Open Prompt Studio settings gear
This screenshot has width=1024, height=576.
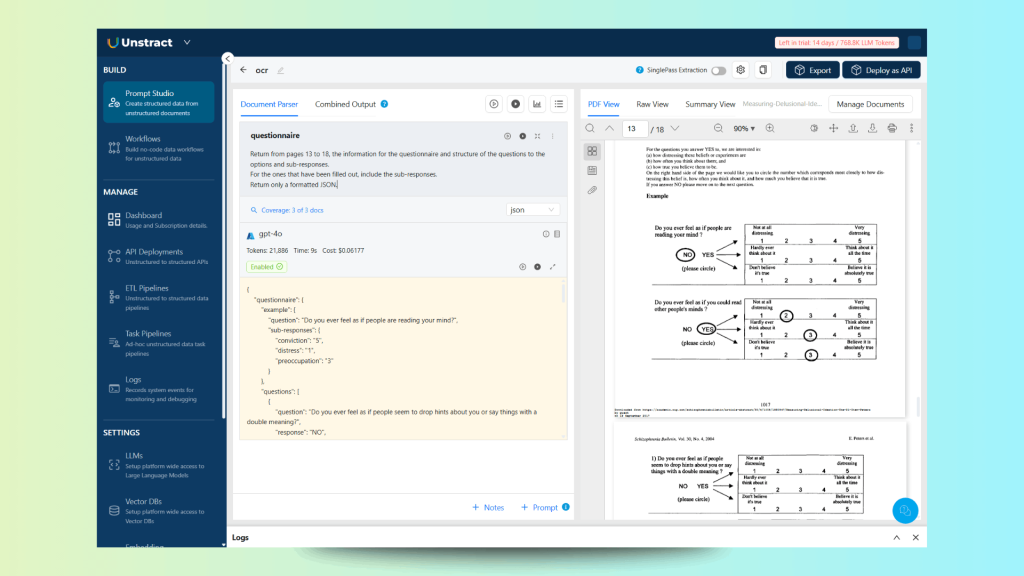tap(741, 70)
